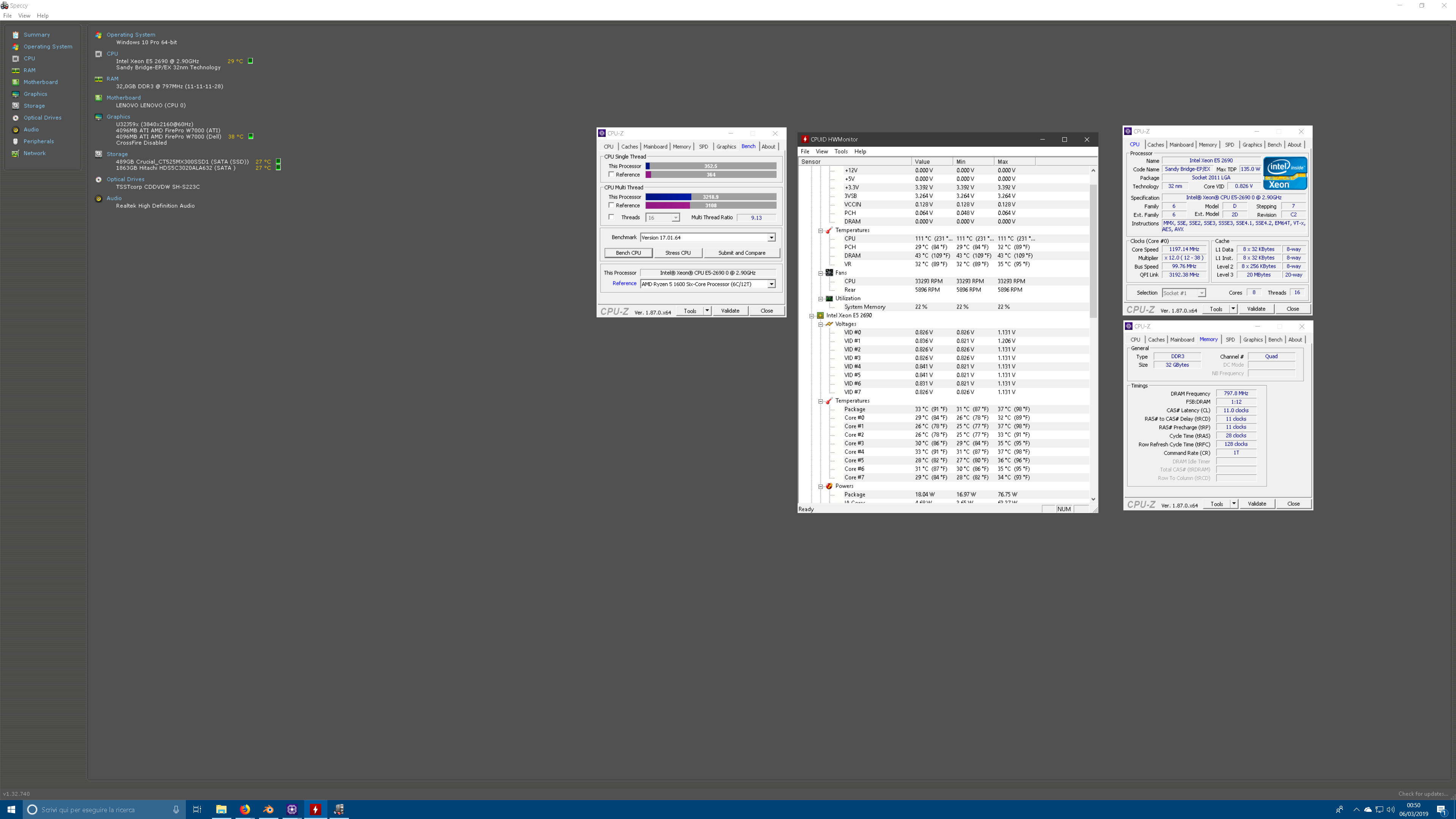Viewport: 1456px width, 819px height.
Task: Open the Tools menu in HWMonitor
Action: pyautogui.click(x=840, y=152)
